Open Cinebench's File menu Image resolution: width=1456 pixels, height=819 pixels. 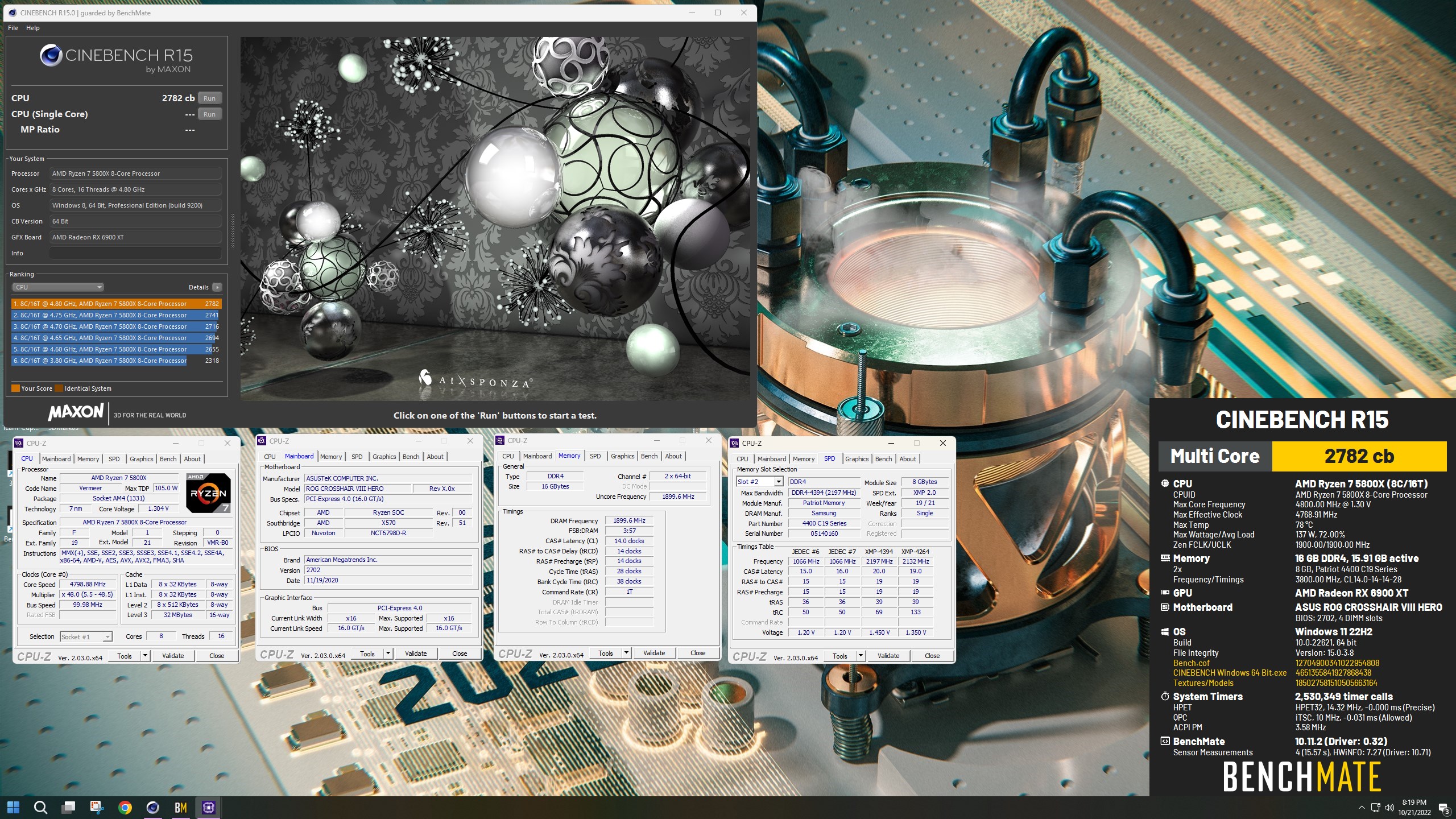pyautogui.click(x=13, y=28)
